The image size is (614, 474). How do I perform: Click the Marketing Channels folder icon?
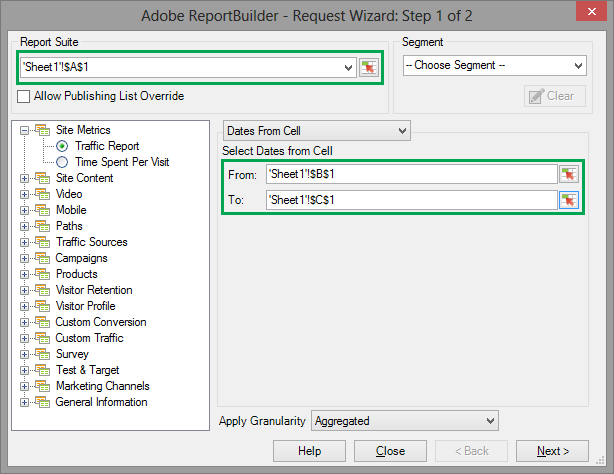[43, 386]
